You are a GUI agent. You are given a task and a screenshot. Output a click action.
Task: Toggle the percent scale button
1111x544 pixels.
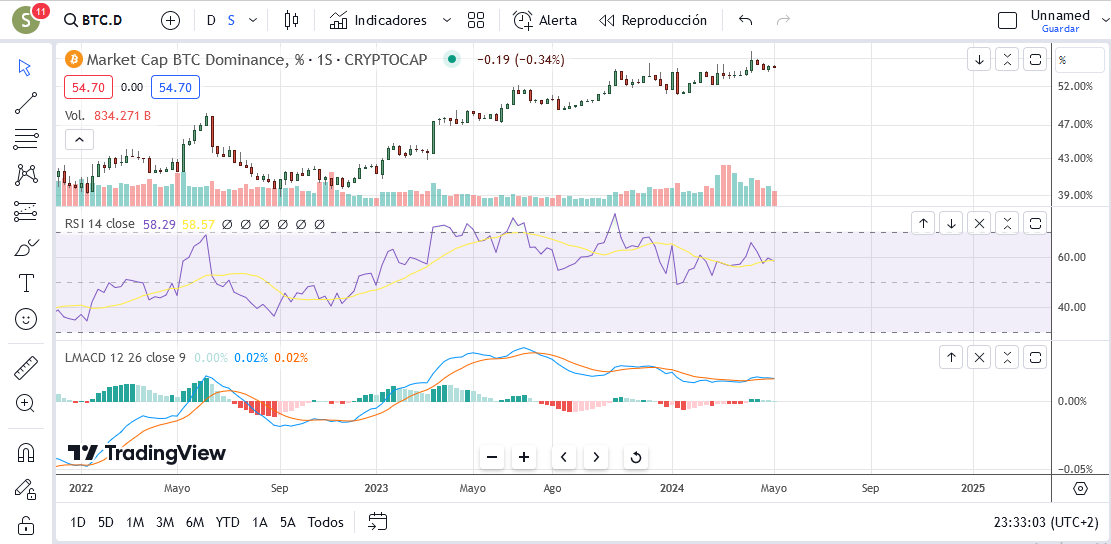[x=1061, y=60]
